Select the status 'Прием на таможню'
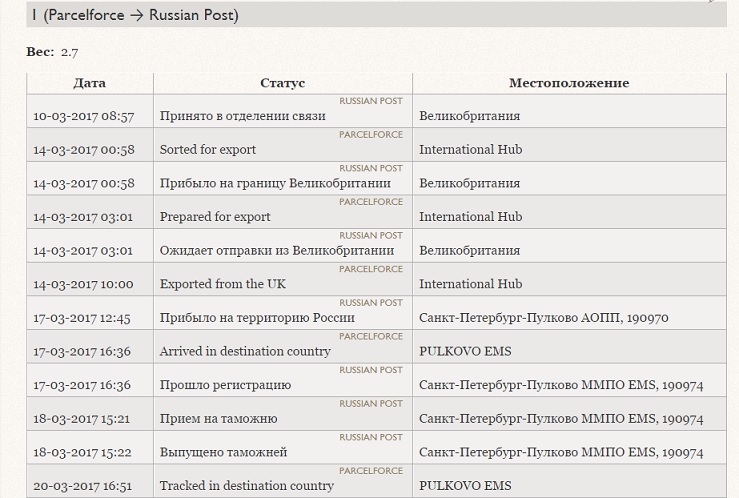This screenshot has width=739, height=498. [219, 419]
